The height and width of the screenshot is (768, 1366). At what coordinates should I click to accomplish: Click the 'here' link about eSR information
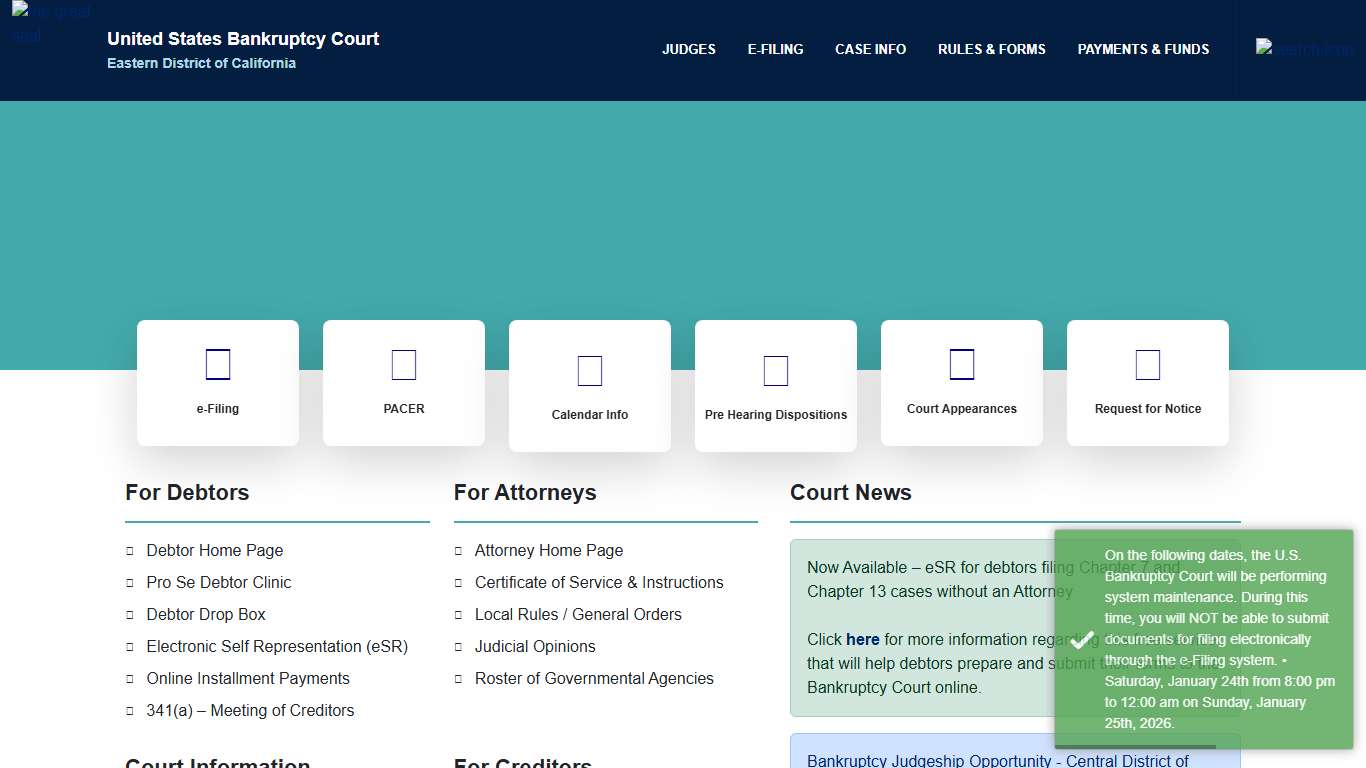862,639
